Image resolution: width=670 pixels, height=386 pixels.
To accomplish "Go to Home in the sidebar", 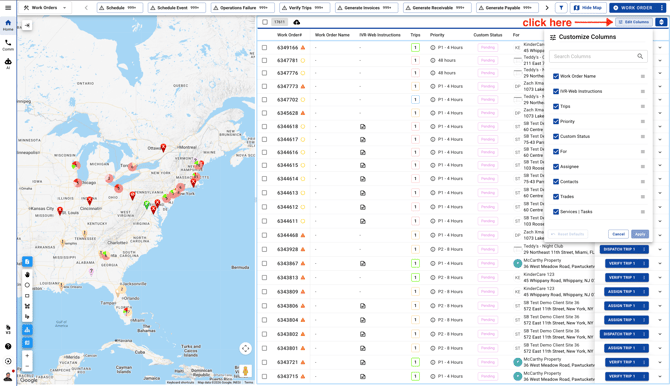I will pyautogui.click(x=8, y=25).
